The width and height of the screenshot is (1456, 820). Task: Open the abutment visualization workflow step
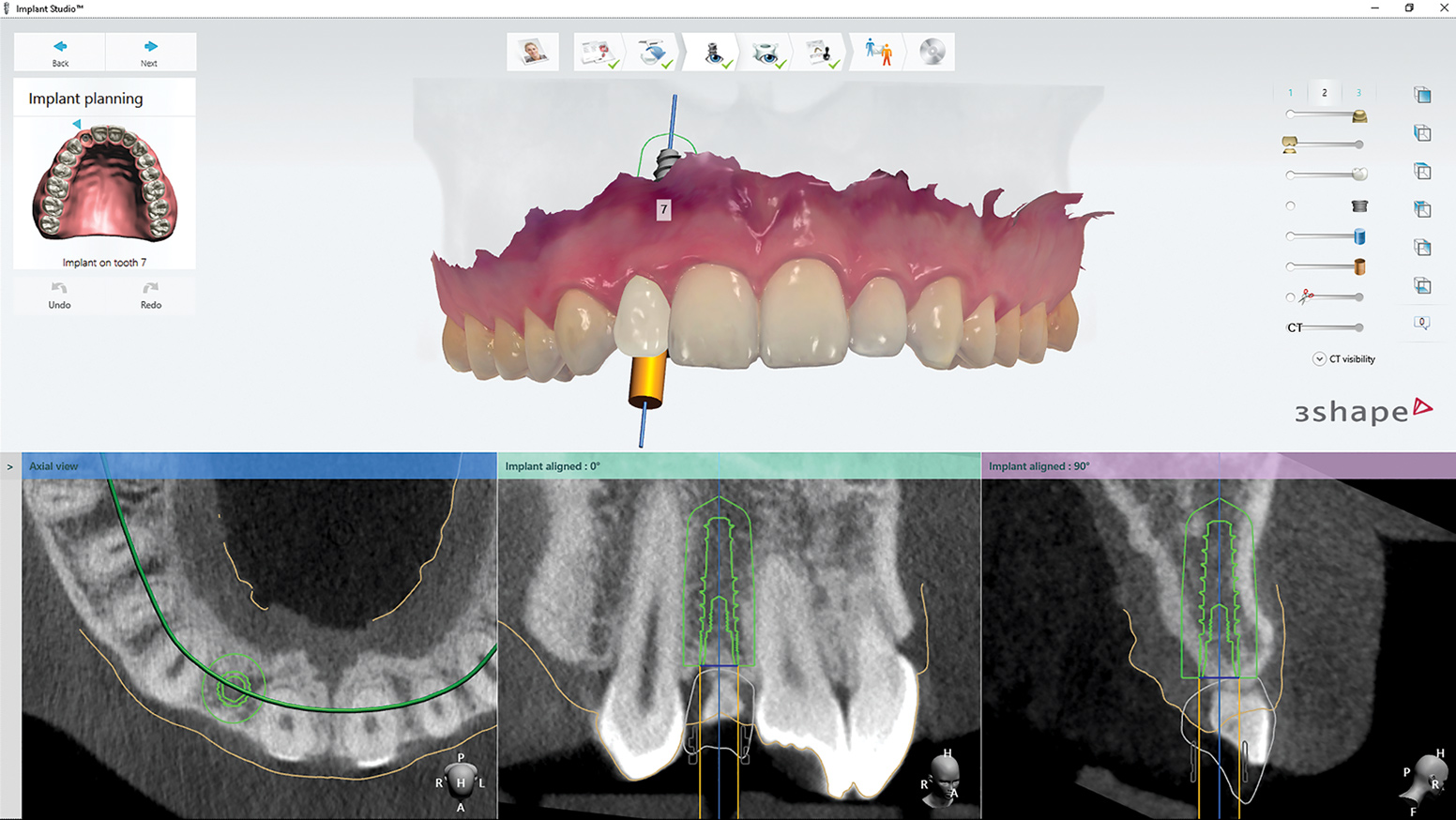click(x=766, y=52)
